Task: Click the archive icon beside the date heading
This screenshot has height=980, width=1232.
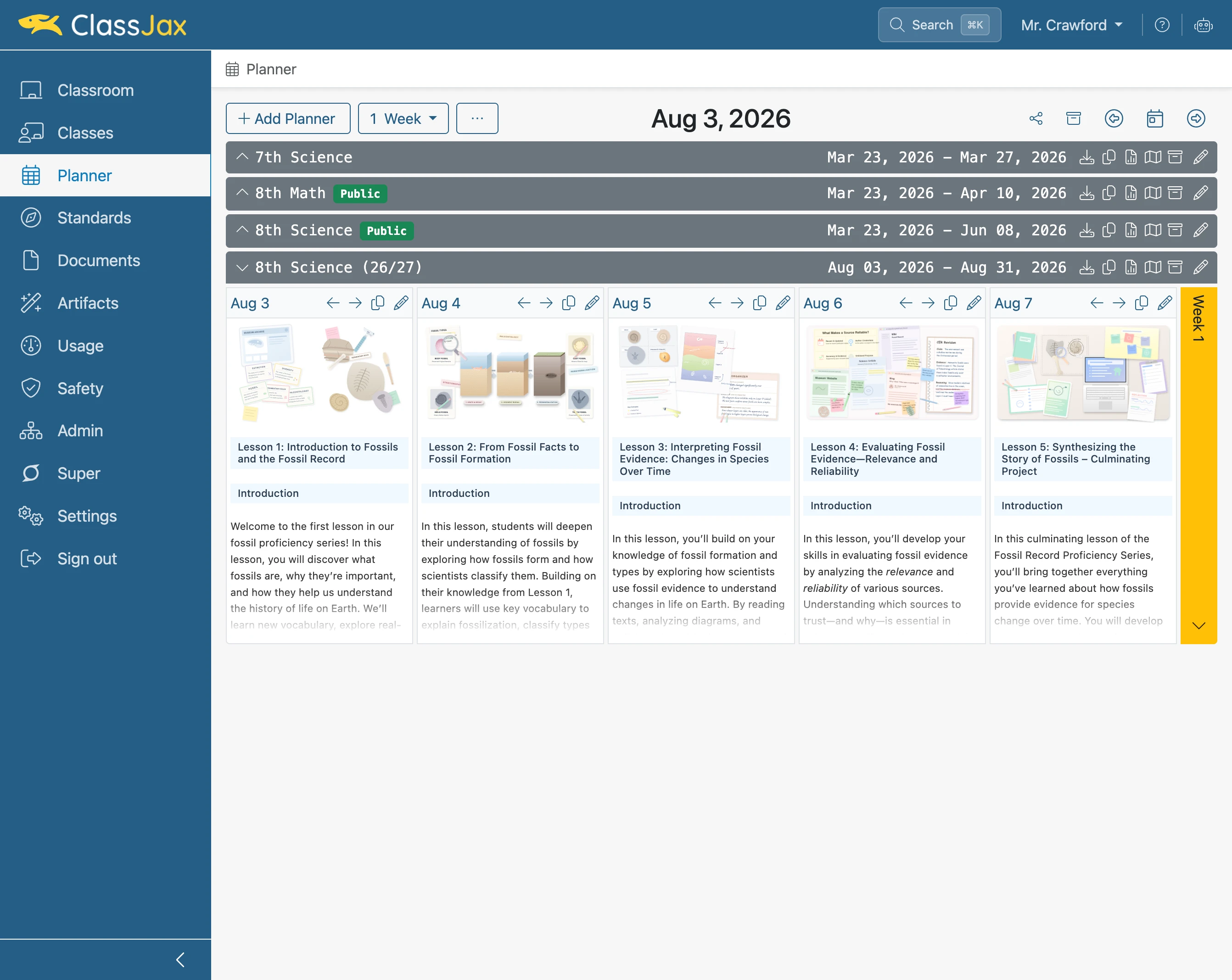Action: [1074, 118]
